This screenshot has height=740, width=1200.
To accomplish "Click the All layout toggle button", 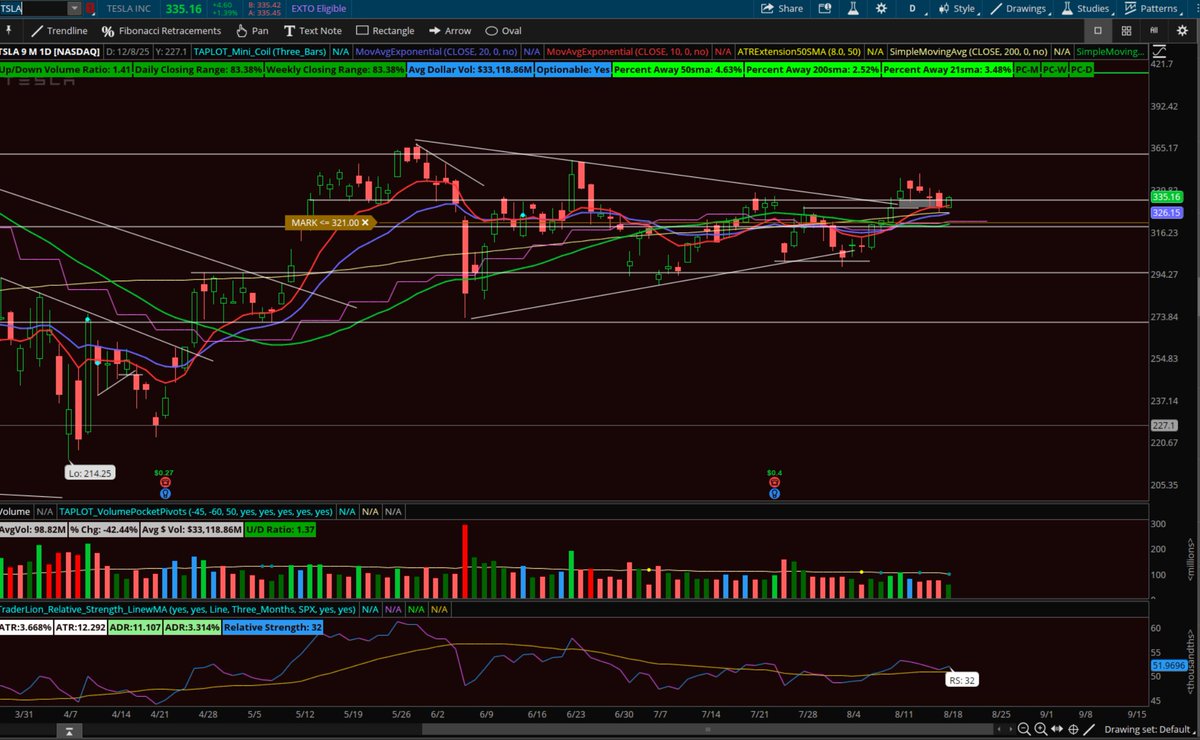I will (1155, 31).
